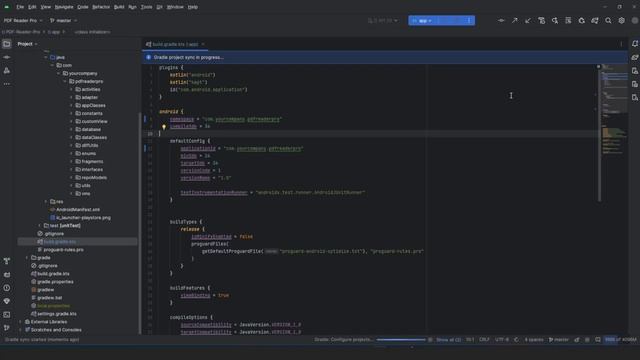
Task: Open editor tab options kebab menu
Action: pos(622,44)
